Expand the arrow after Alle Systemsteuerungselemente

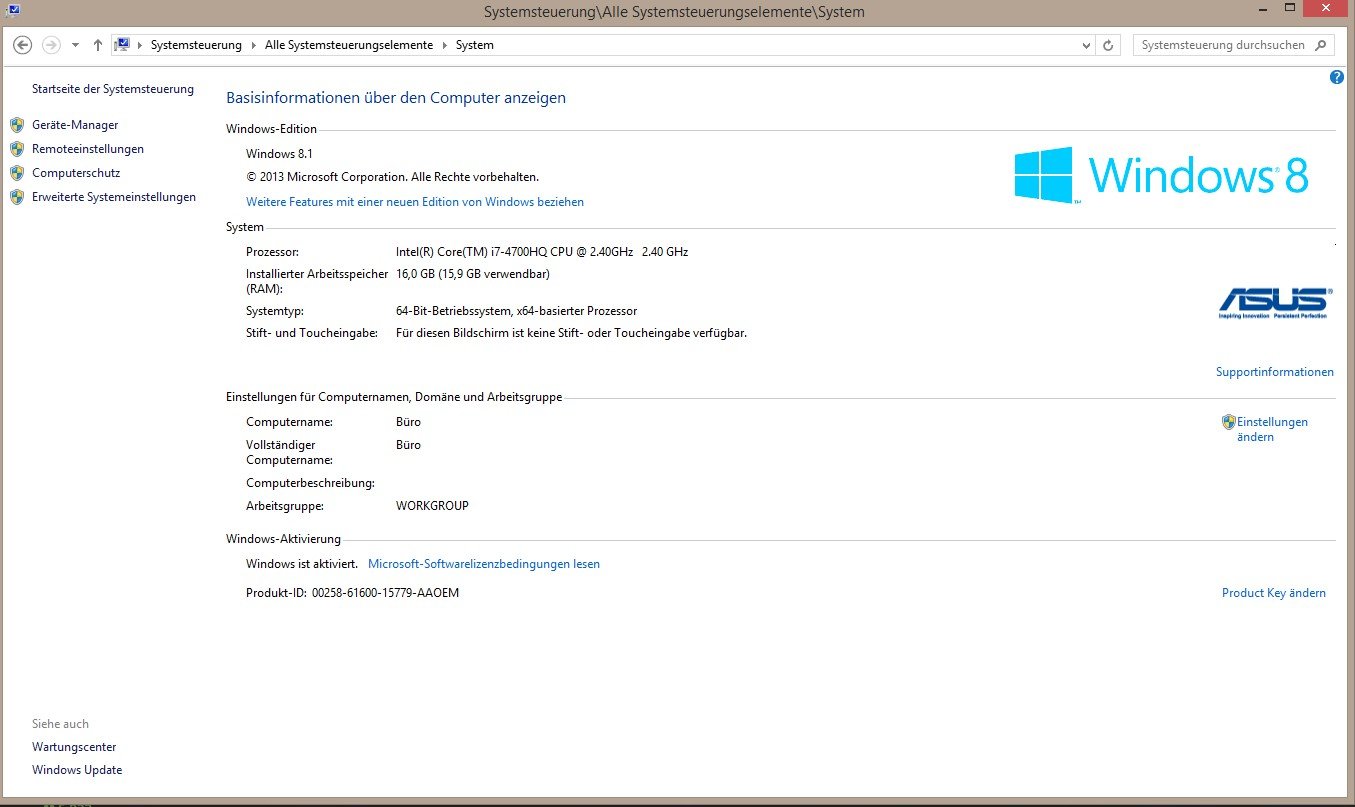click(445, 45)
